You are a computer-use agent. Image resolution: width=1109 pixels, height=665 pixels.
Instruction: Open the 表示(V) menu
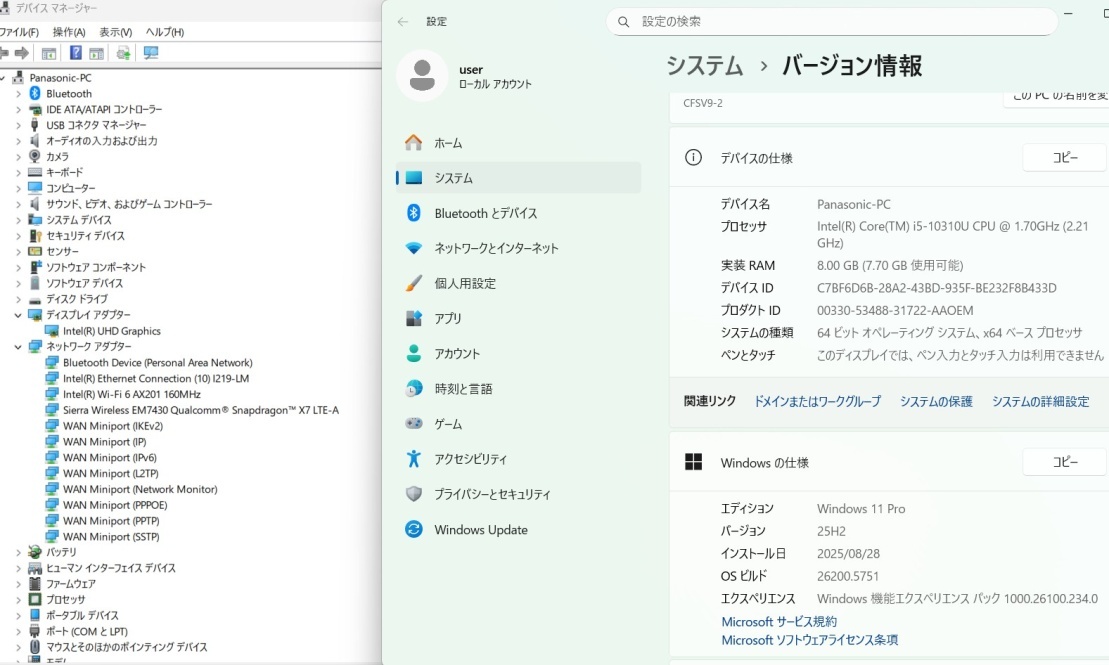coord(115,31)
